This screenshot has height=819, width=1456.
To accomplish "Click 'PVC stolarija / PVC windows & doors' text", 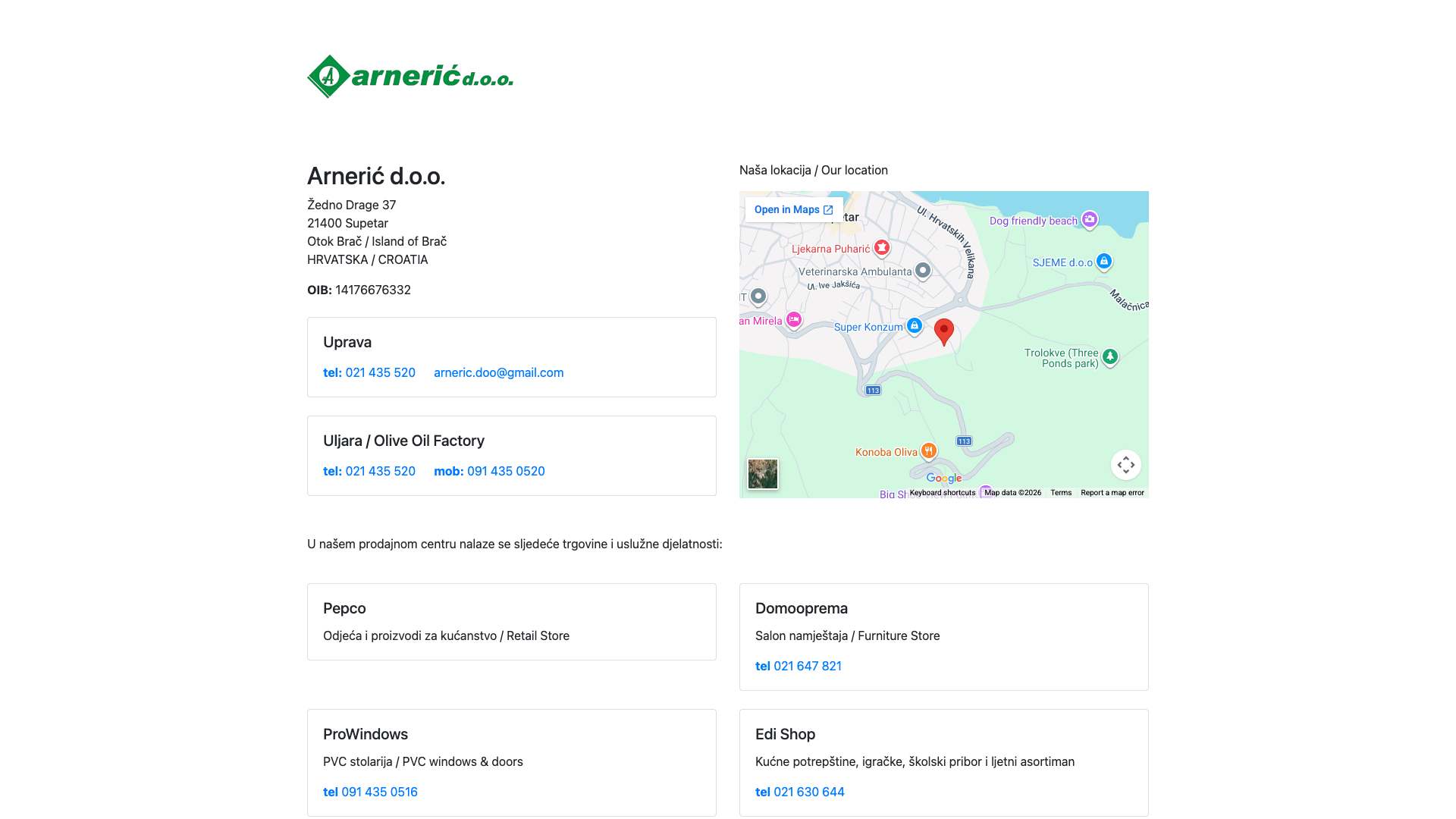I will (423, 761).
